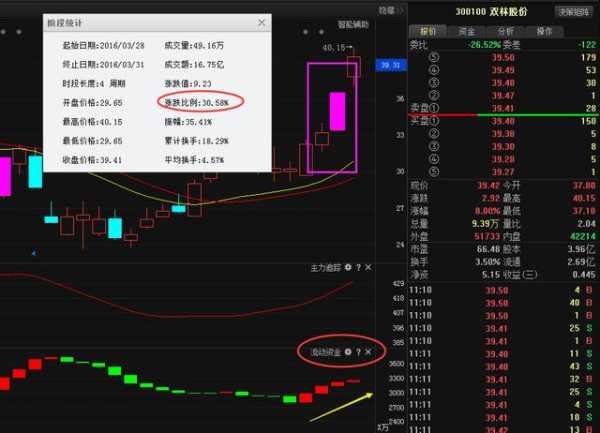Screen dimensions: 600x433
Task: Close the 阶段统计 statistics popup
Action: [x=262, y=21]
